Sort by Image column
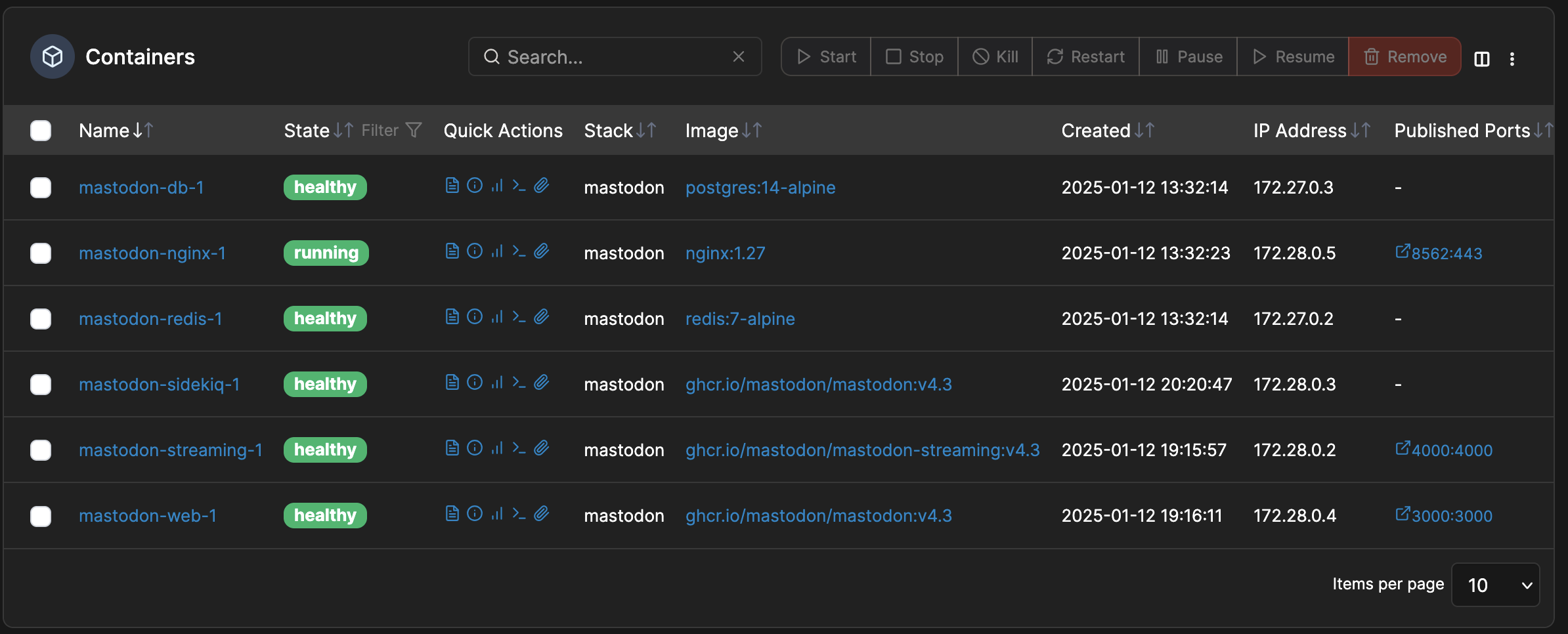Viewport: 1568px width, 634px height. pos(724,131)
